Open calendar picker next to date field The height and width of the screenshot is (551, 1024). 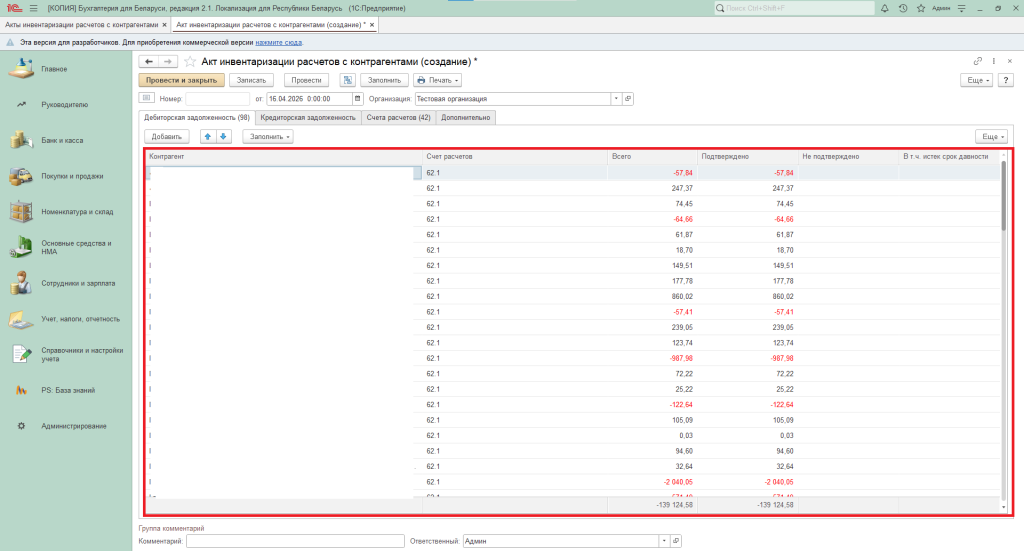point(359,99)
